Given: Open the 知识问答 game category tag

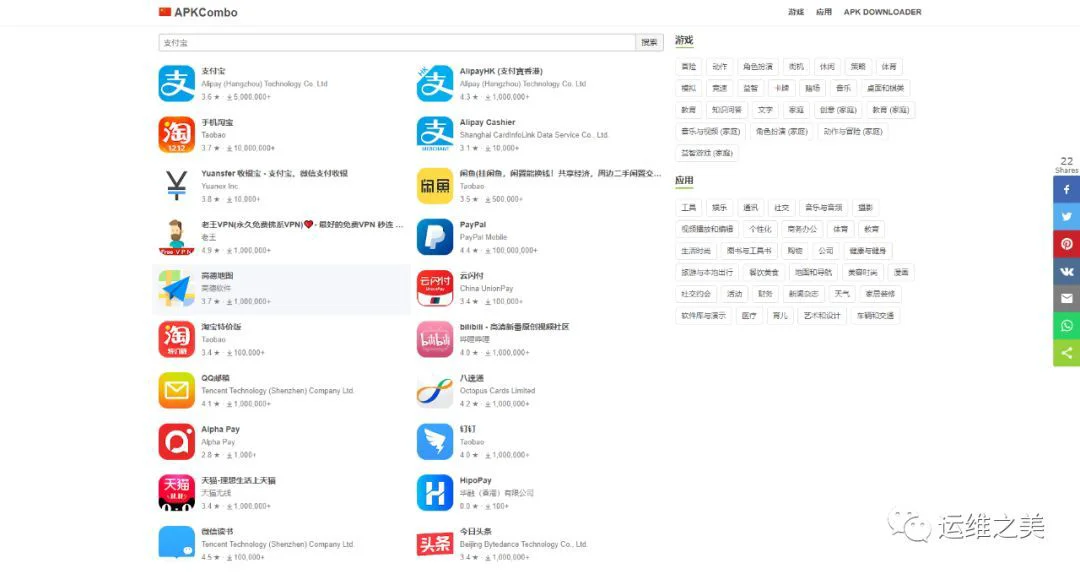Looking at the screenshot, I should coord(727,110).
